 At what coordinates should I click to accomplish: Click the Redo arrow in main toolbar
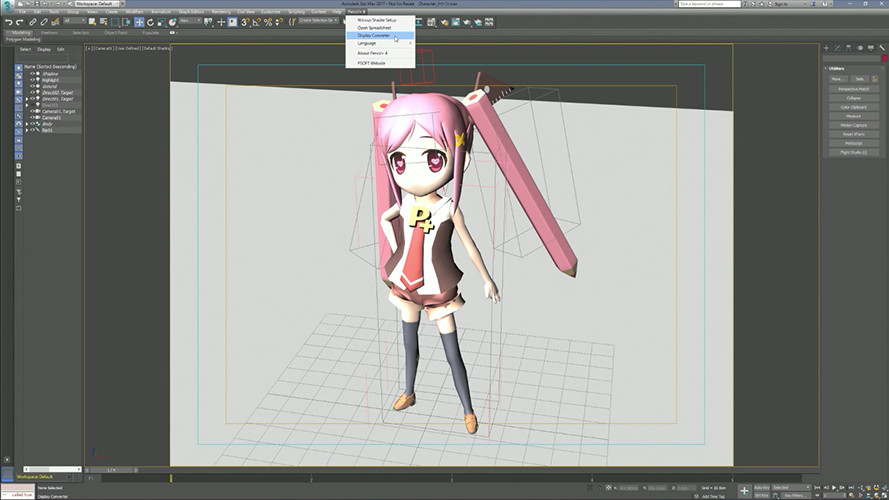(x=19, y=22)
